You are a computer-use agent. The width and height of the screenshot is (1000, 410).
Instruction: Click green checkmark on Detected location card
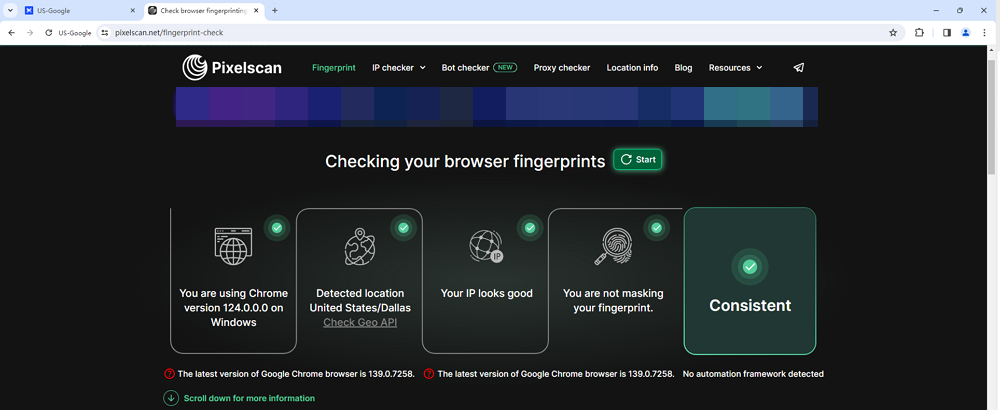pyautogui.click(x=403, y=228)
